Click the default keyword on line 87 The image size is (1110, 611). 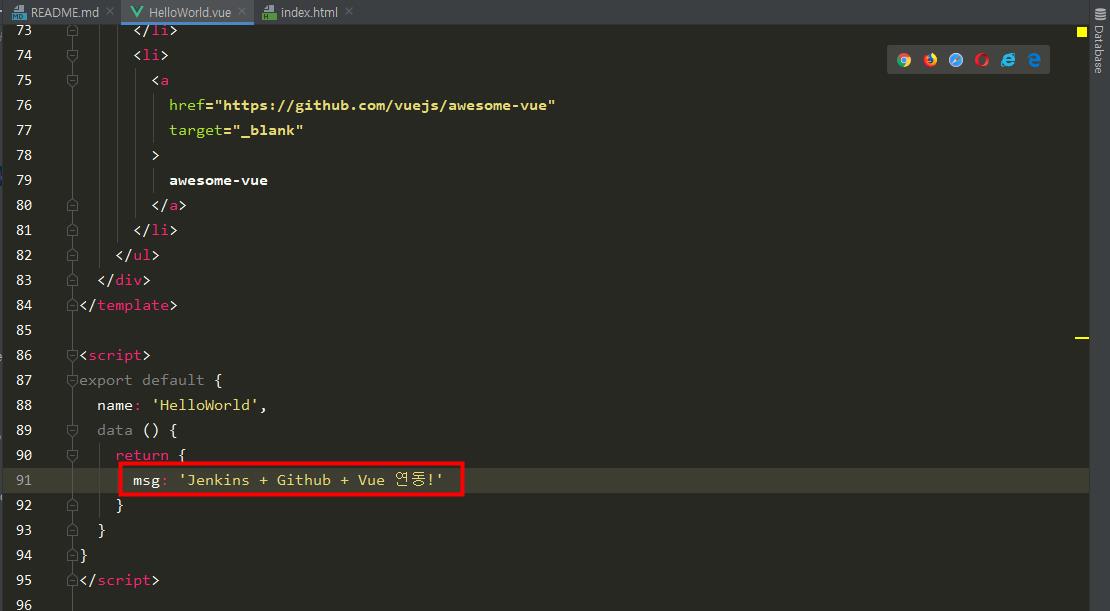(x=173, y=380)
